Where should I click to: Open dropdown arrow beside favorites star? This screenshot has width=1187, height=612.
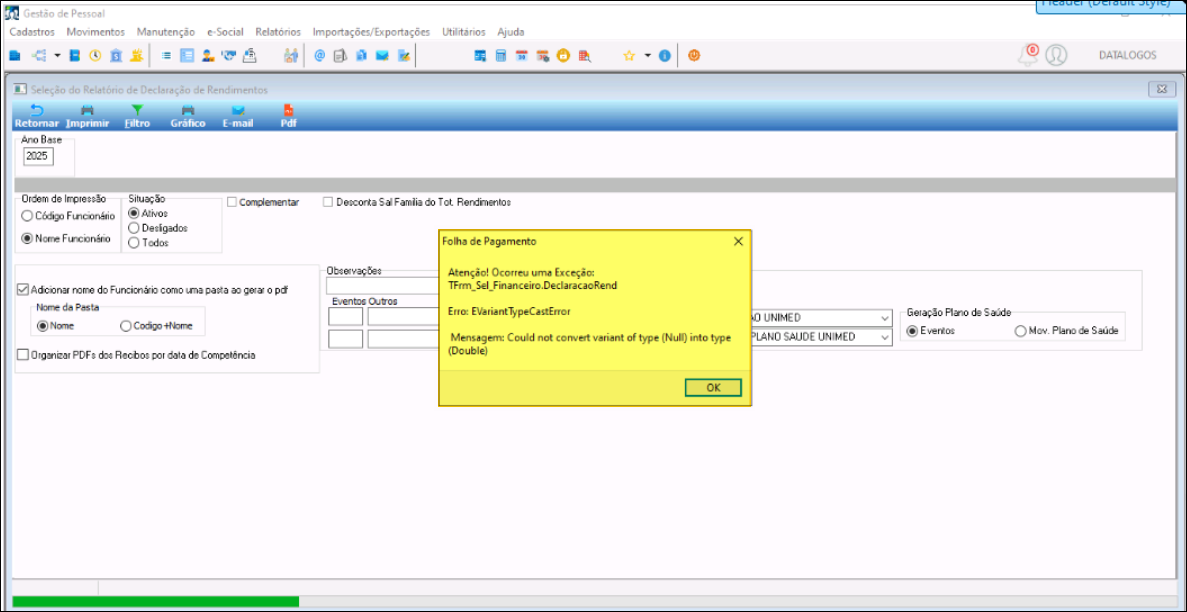647,56
